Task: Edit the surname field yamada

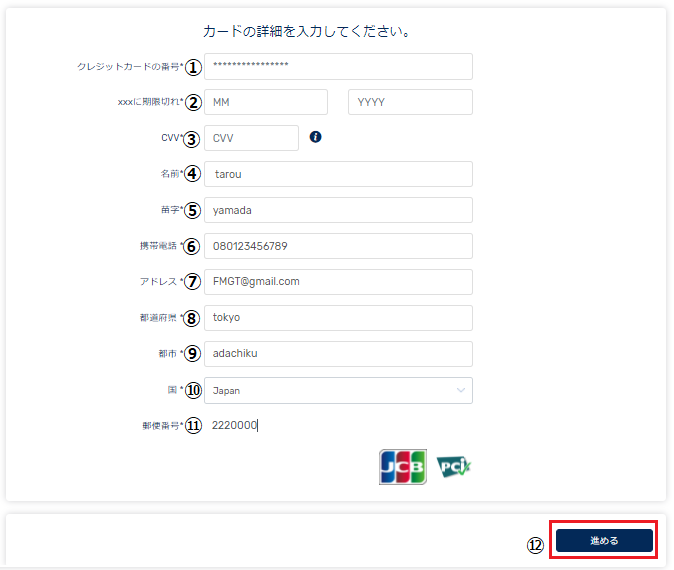Action: coord(338,210)
